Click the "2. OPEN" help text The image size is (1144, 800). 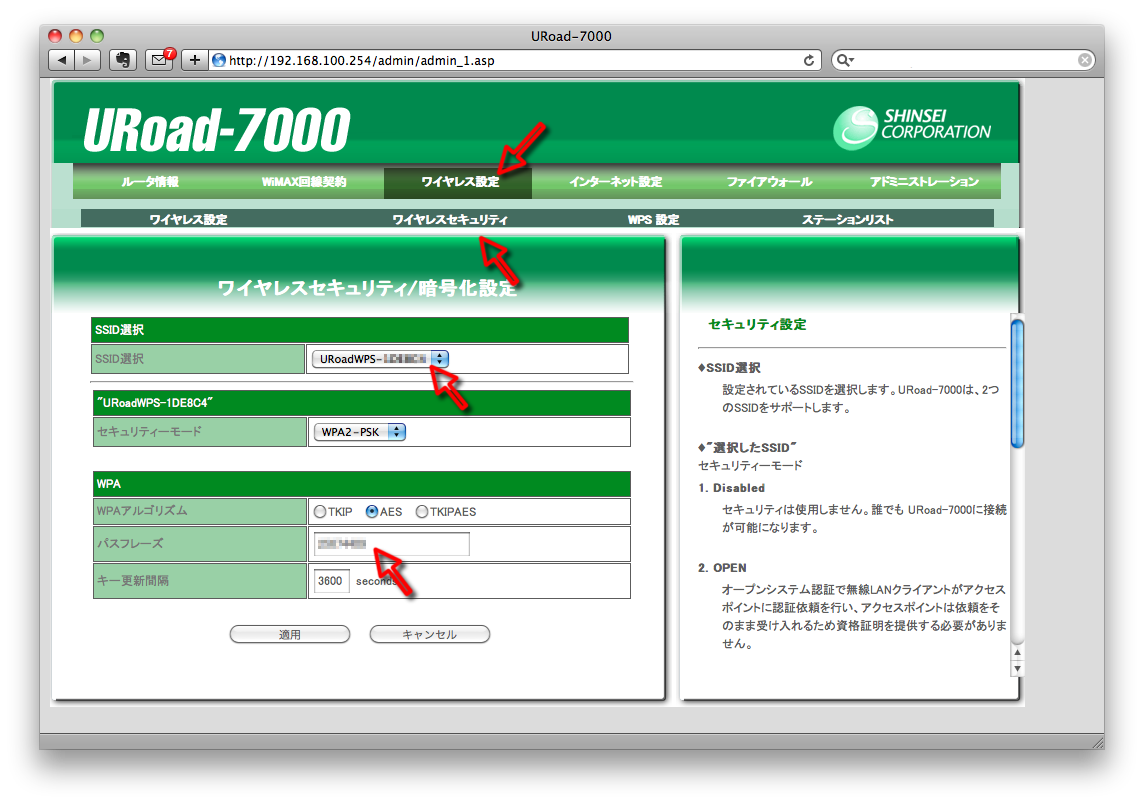coord(722,568)
